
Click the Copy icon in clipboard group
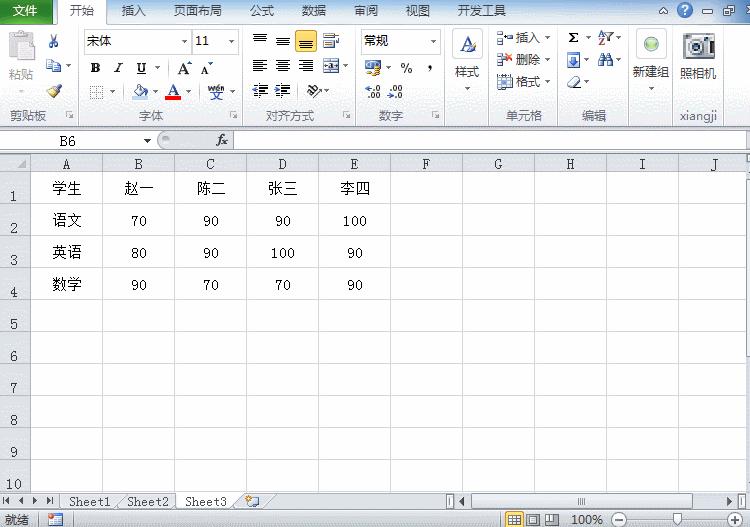pyautogui.click(x=53, y=66)
